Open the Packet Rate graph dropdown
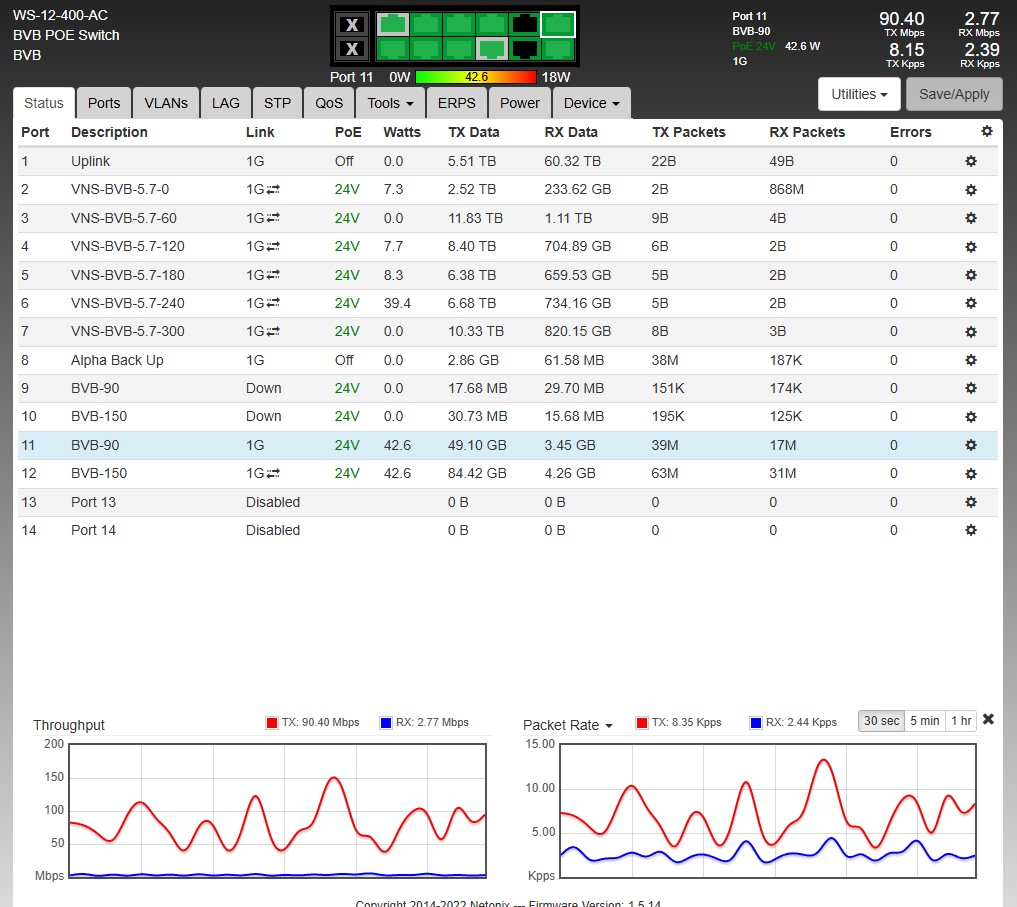 [x=568, y=725]
